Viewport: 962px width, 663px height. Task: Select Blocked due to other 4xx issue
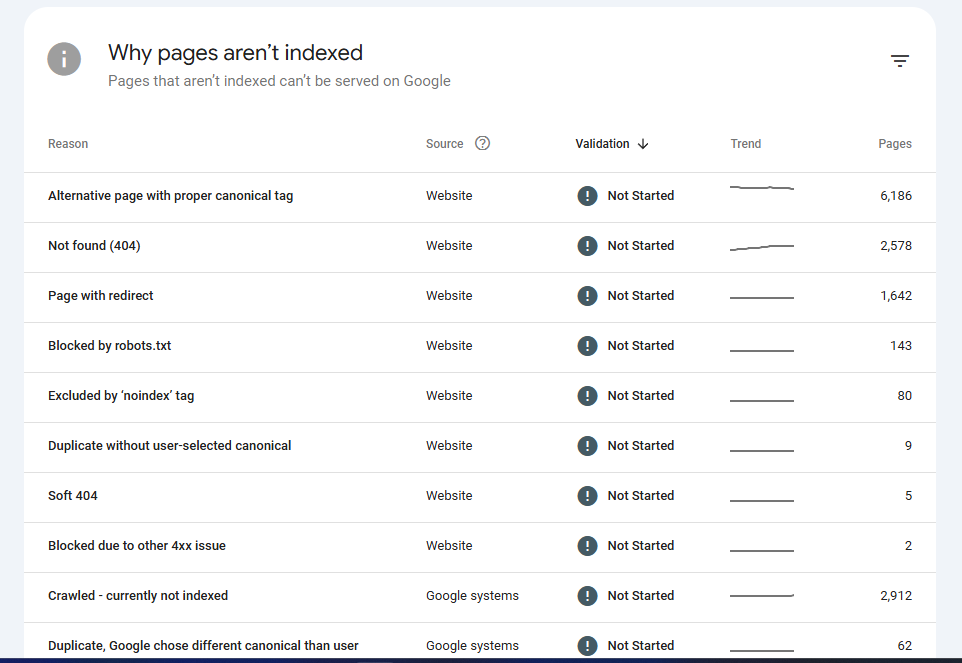(x=480, y=545)
